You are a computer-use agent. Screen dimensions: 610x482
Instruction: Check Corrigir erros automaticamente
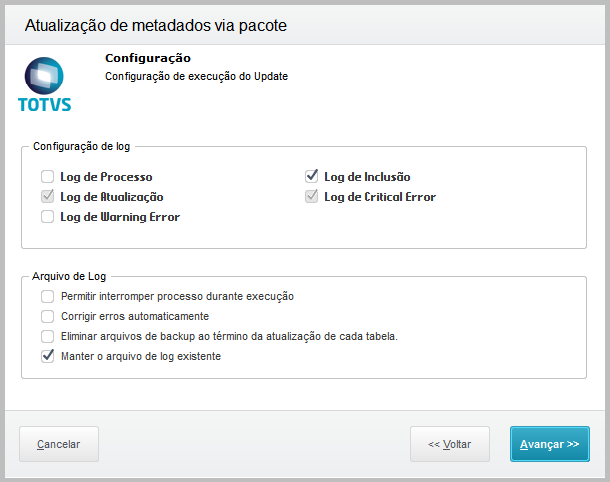[x=47, y=316]
